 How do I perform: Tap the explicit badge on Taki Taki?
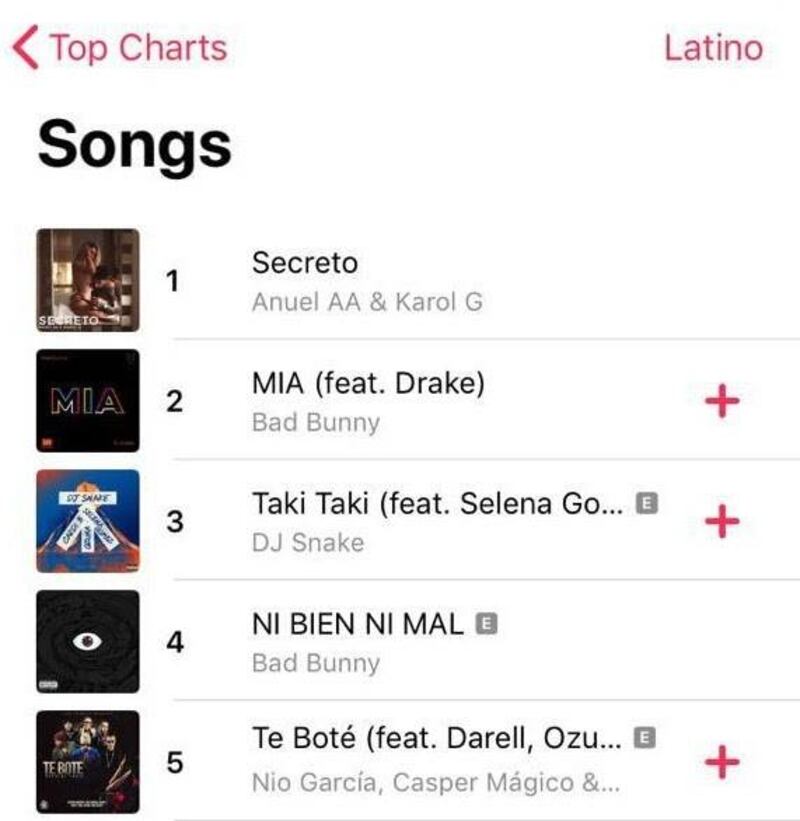pos(647,503)
